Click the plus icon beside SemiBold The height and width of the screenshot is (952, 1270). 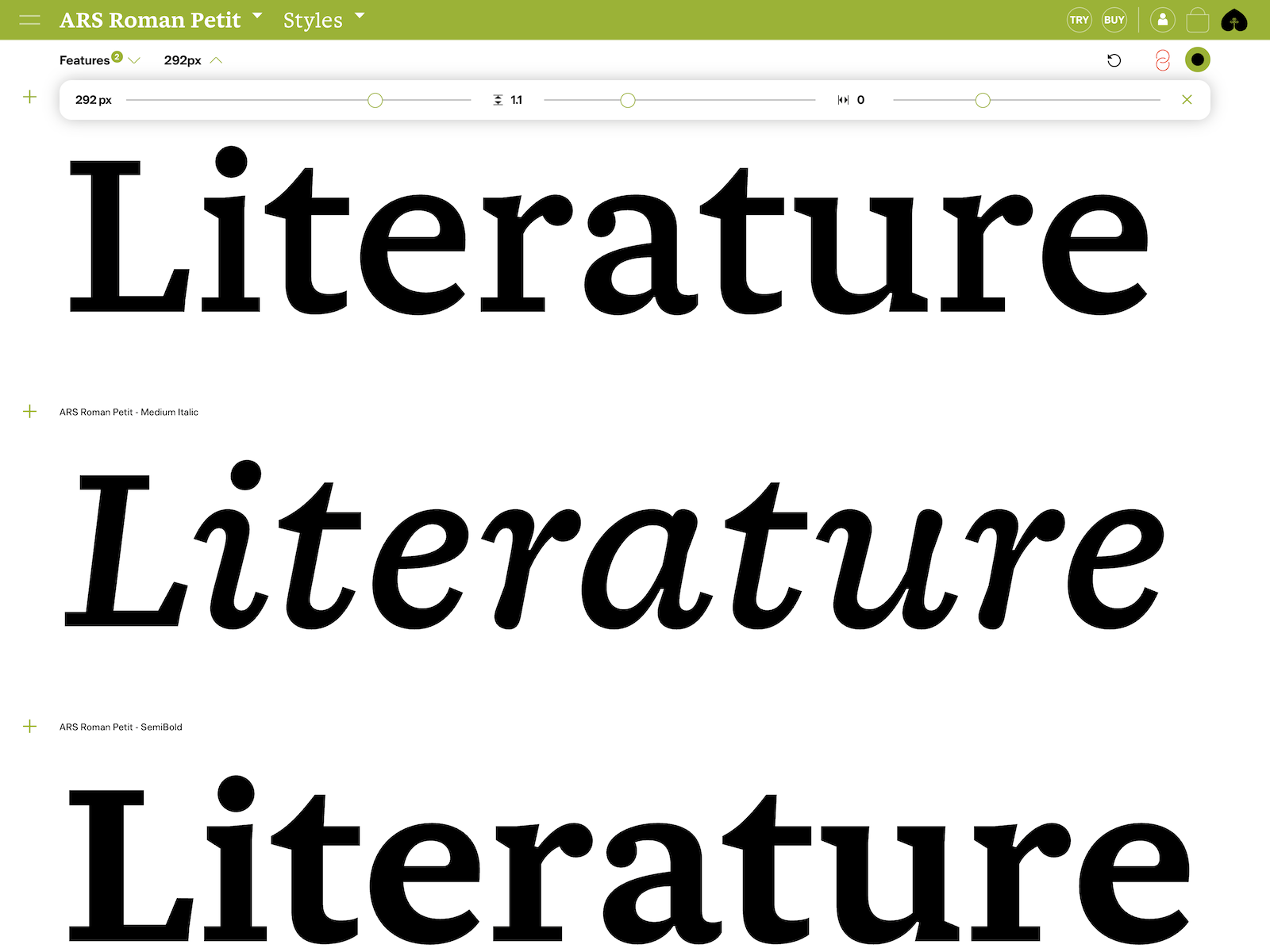[x=30, y=726]
